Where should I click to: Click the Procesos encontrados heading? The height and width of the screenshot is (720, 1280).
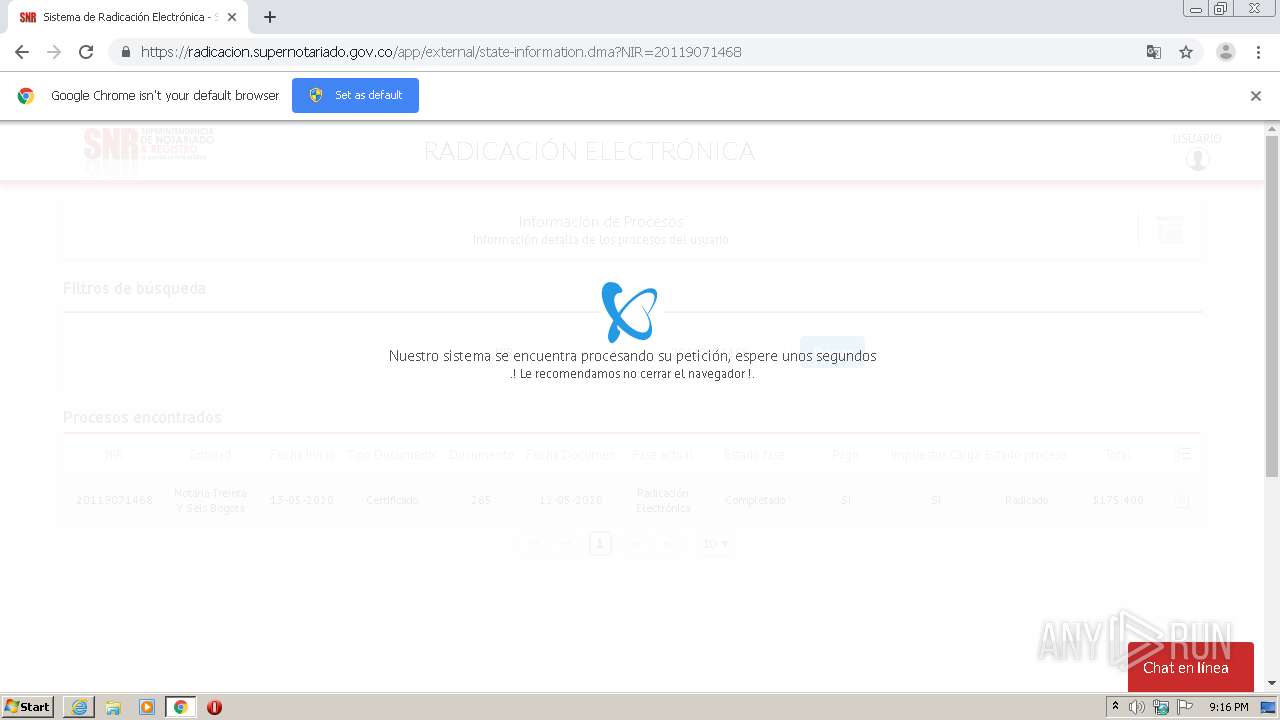click(142, 417)
